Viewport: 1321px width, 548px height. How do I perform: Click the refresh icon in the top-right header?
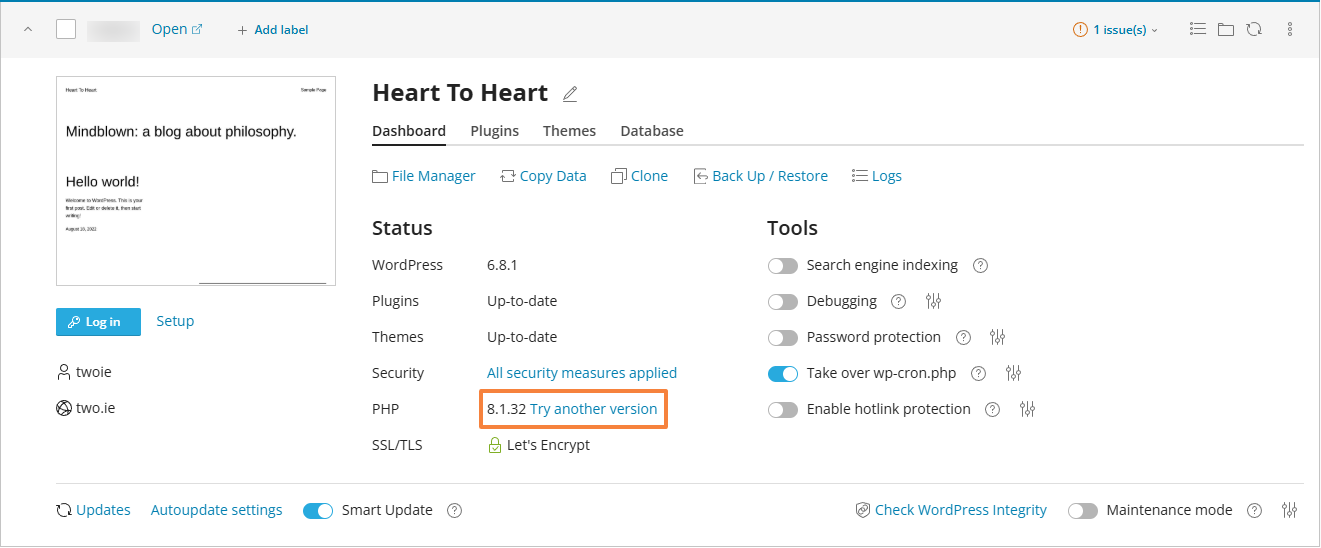[1254, 29]
